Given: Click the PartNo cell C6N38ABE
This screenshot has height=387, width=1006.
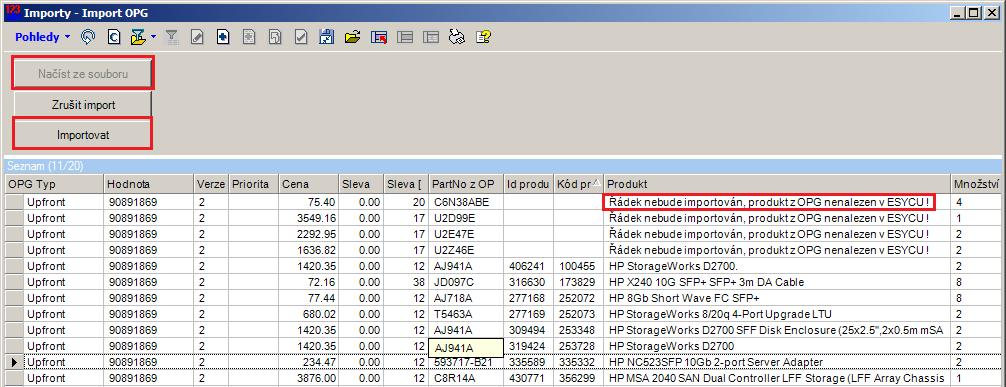Looking at the screenshot, I should coord(466,202).
